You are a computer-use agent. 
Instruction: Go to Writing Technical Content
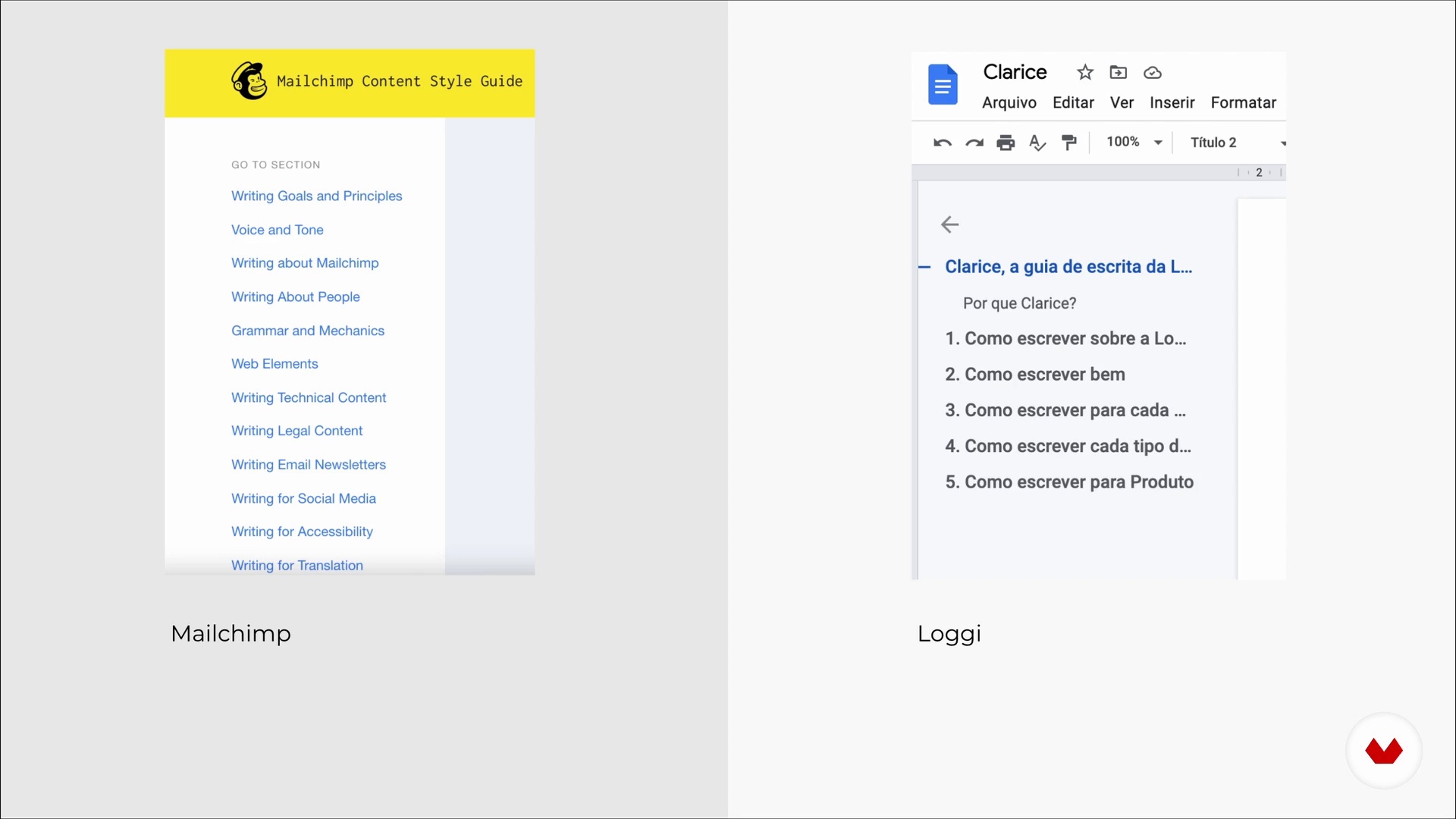[x=309, y=397]
